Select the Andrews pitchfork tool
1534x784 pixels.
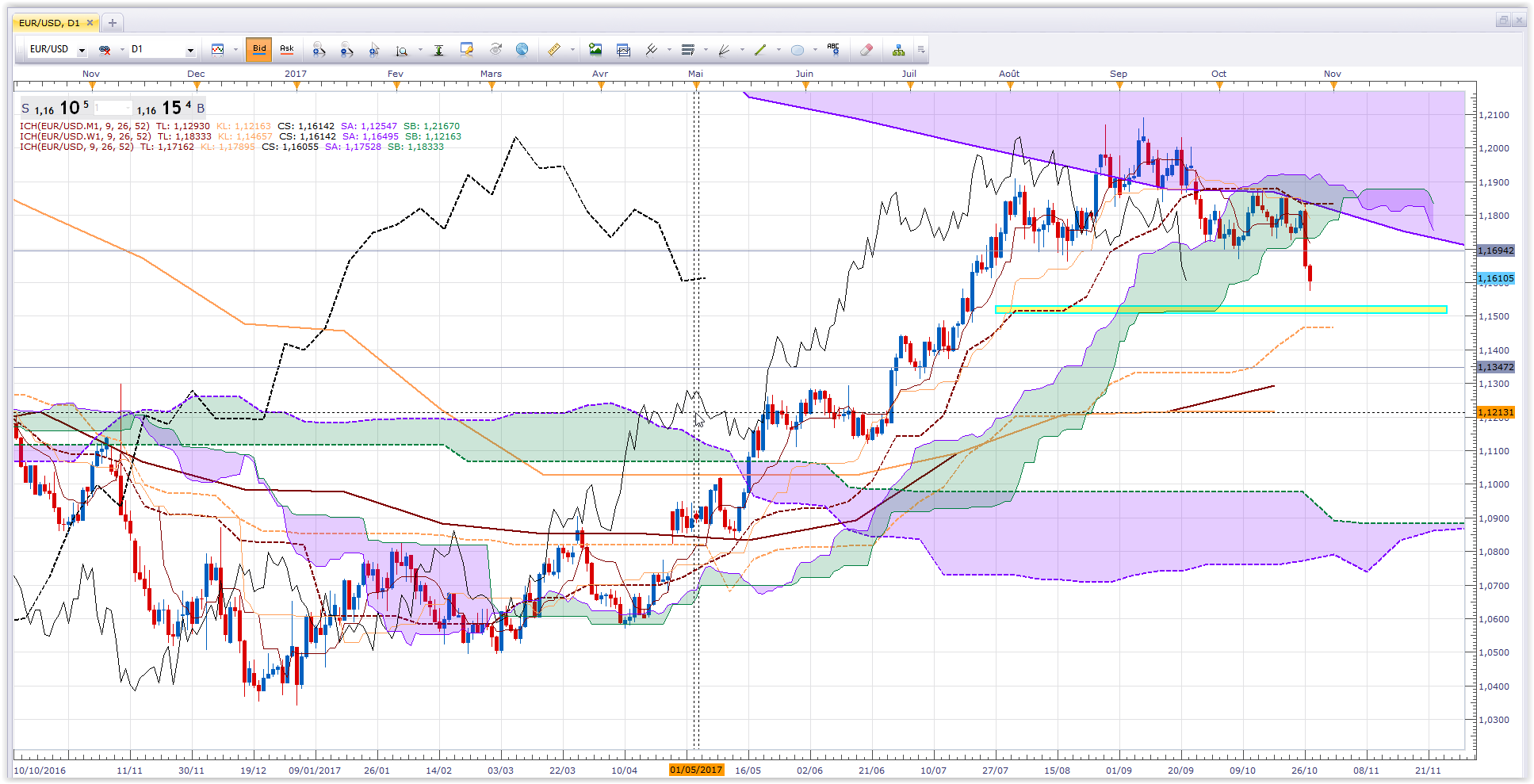pyautogui.click(x=651, y=50)
